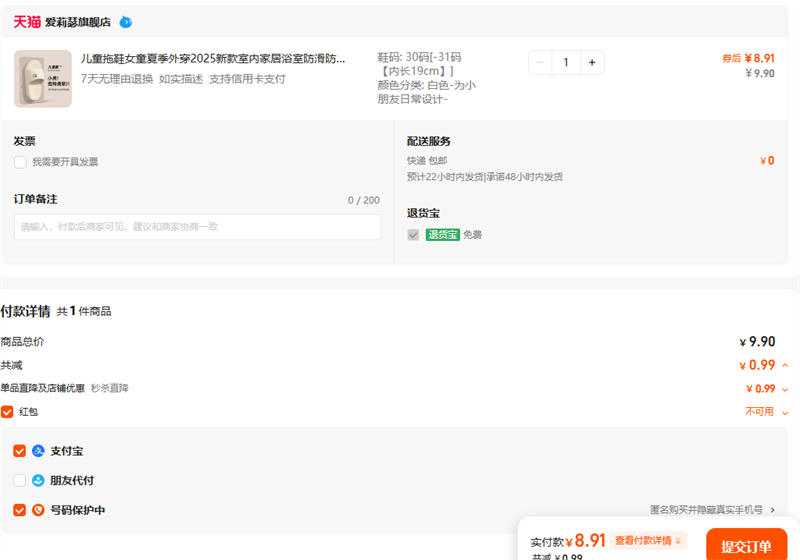
Task: Check the 我需要开具发票 invoice checkbox
Action: click(20, 162)
